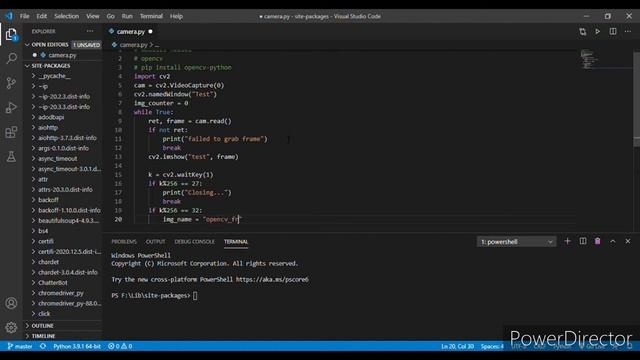
Task: Open Run and Debug view icon
Action: (11, 107)
